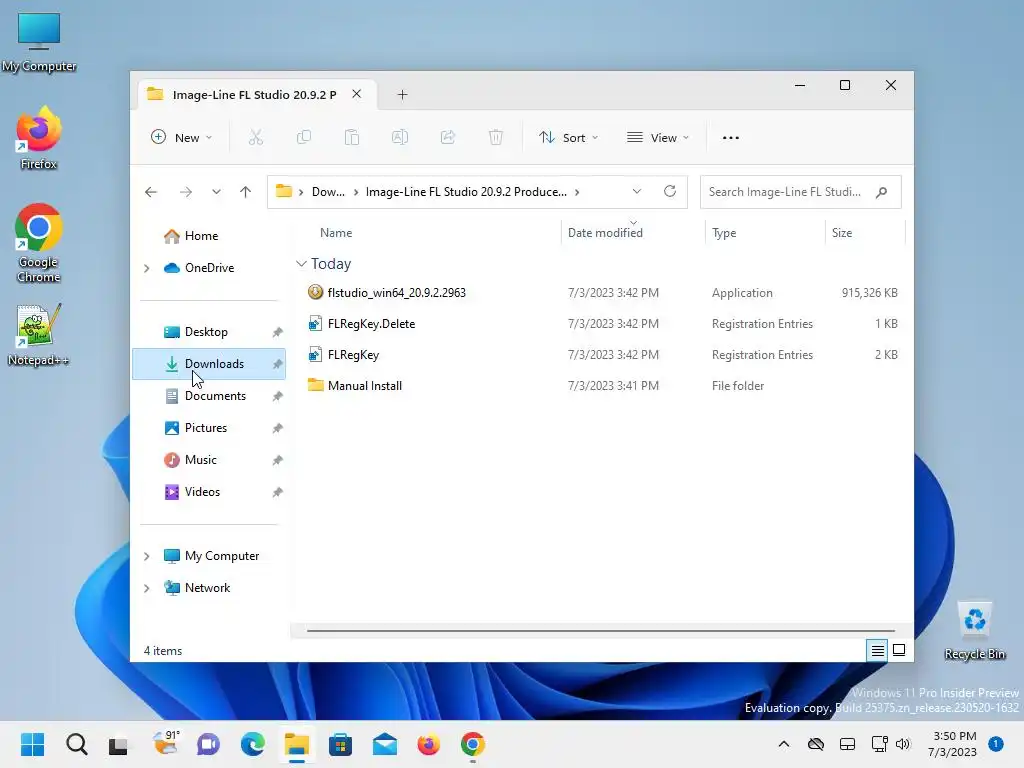1024x768 pixels.
Task: Open Microsoft Edge from the taskbar
Action: (253, 744)
